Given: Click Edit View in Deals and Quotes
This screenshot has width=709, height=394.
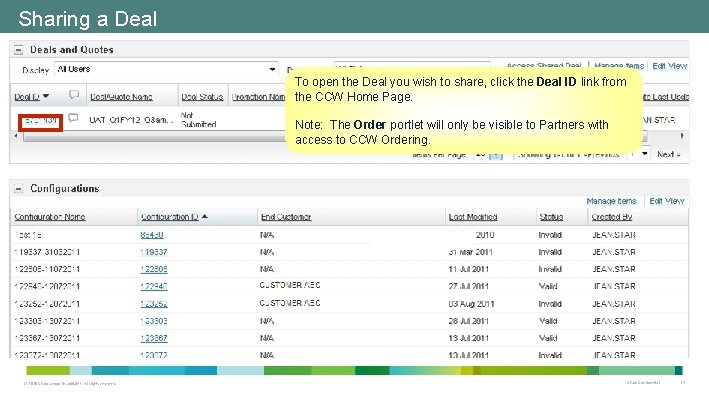Looking at the screenshot, I should pyautogui.click(x=669, y=66).
